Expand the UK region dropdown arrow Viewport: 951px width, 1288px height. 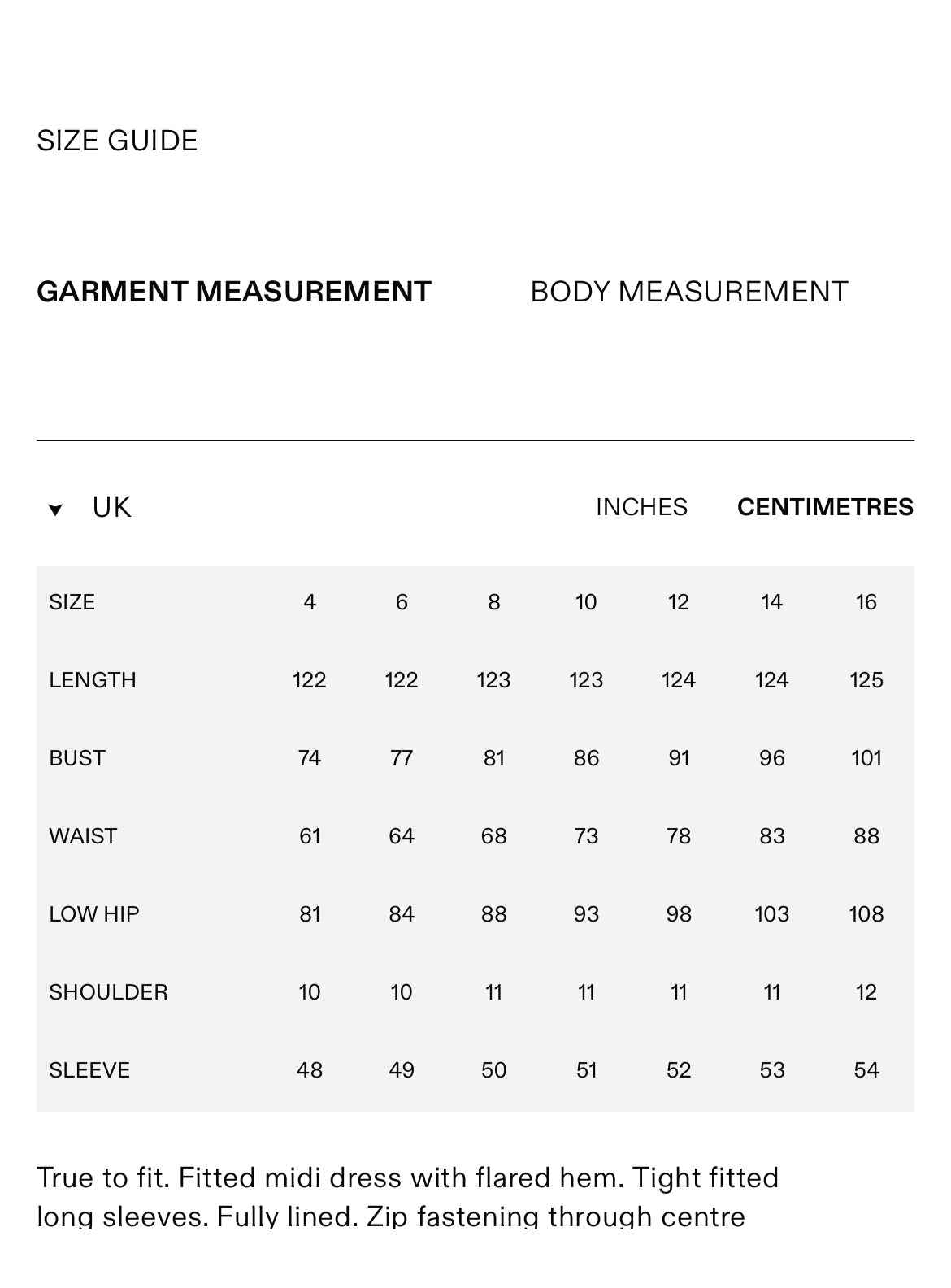55,510
